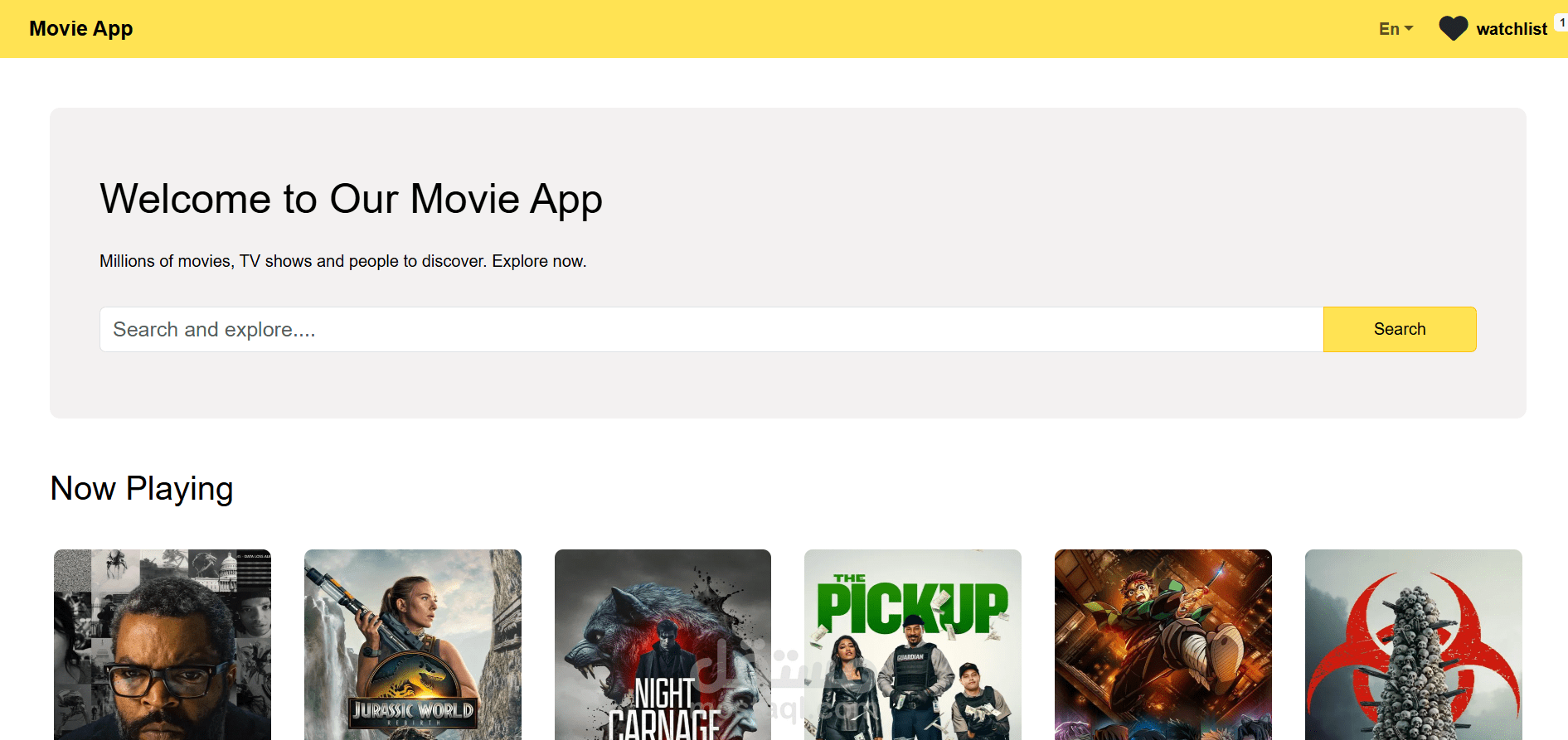Click the Millions of movies description text
The image size is (1568, 740).
(343, 261)
